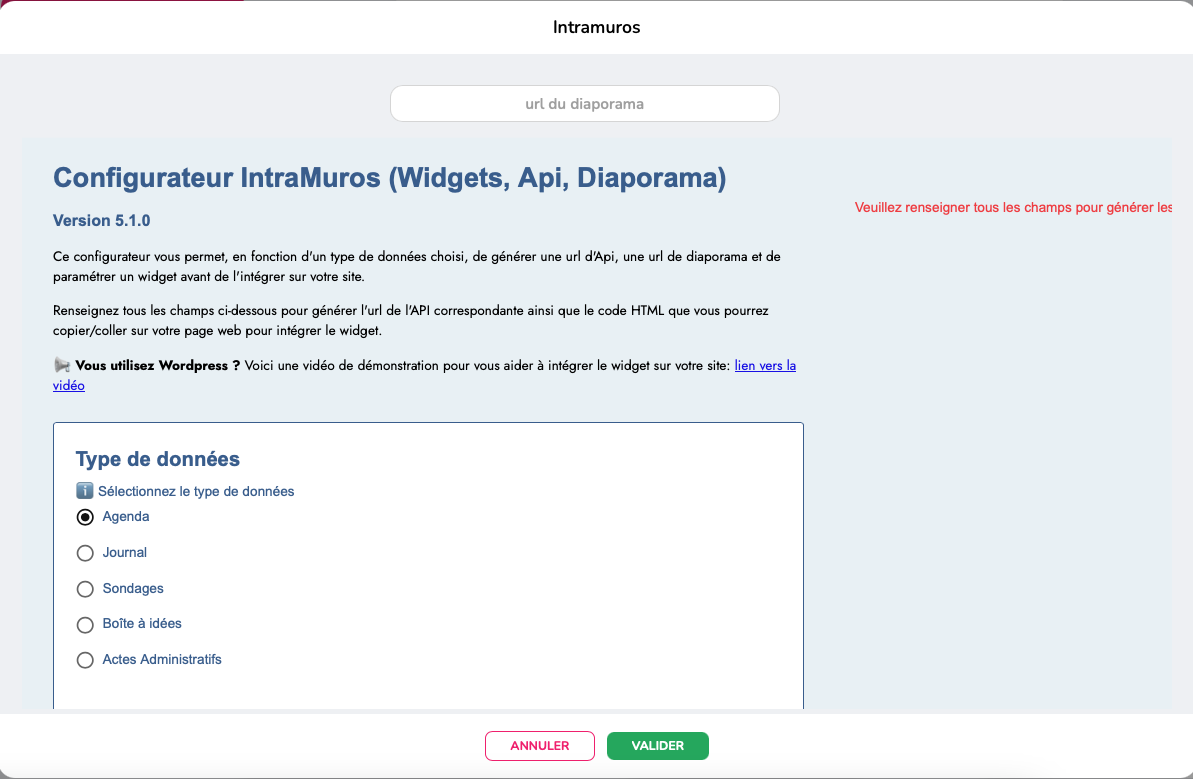Focus the 'url du diaporama' input field
Image resolution: width=1193 pixels, height=779 pixels.
point(584,103)
